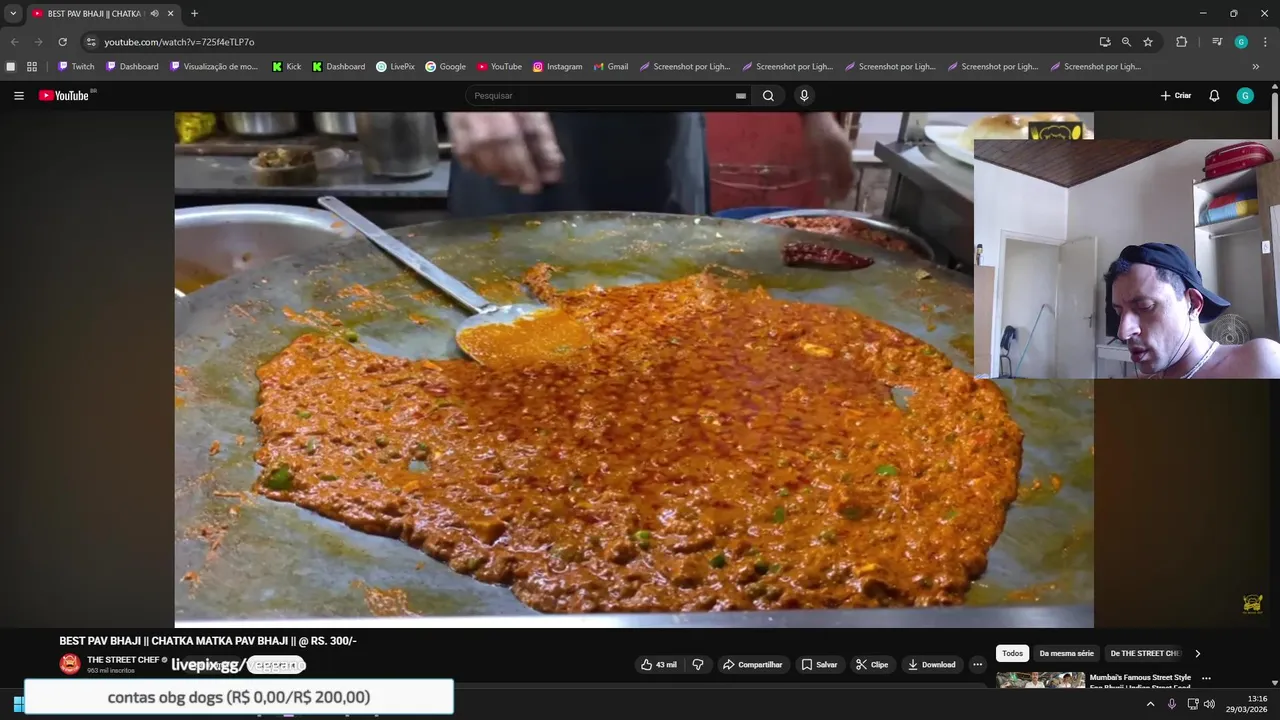
Task: Open the apps grid shortcut in bookmarks bar
Action: pyautogui.click(x=32, y=67)
